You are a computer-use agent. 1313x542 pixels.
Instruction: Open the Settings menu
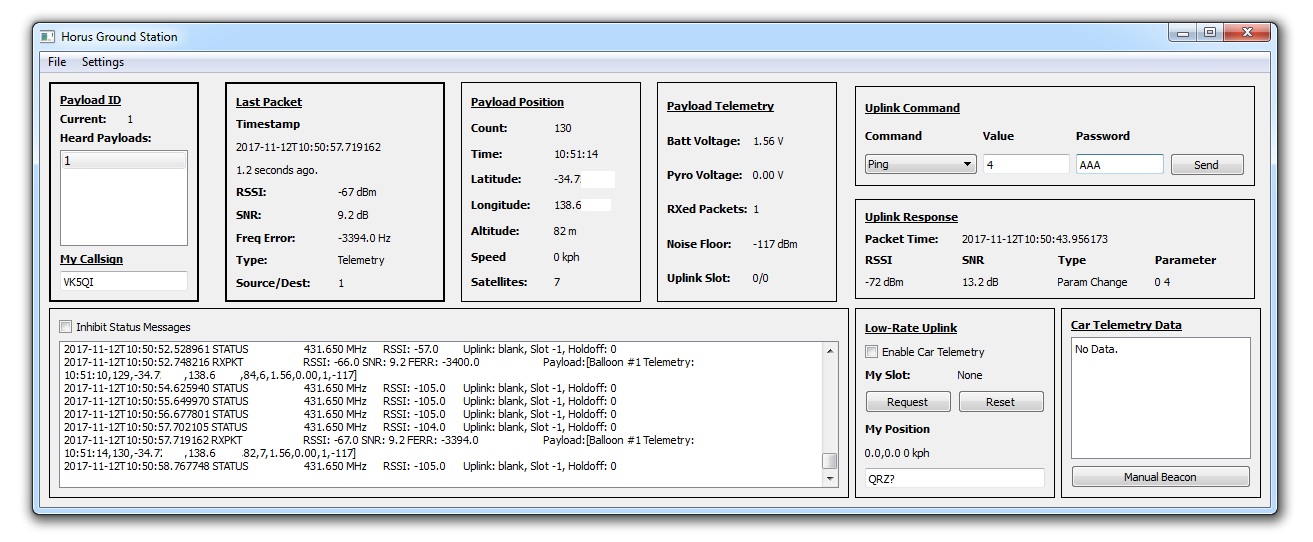103,62
